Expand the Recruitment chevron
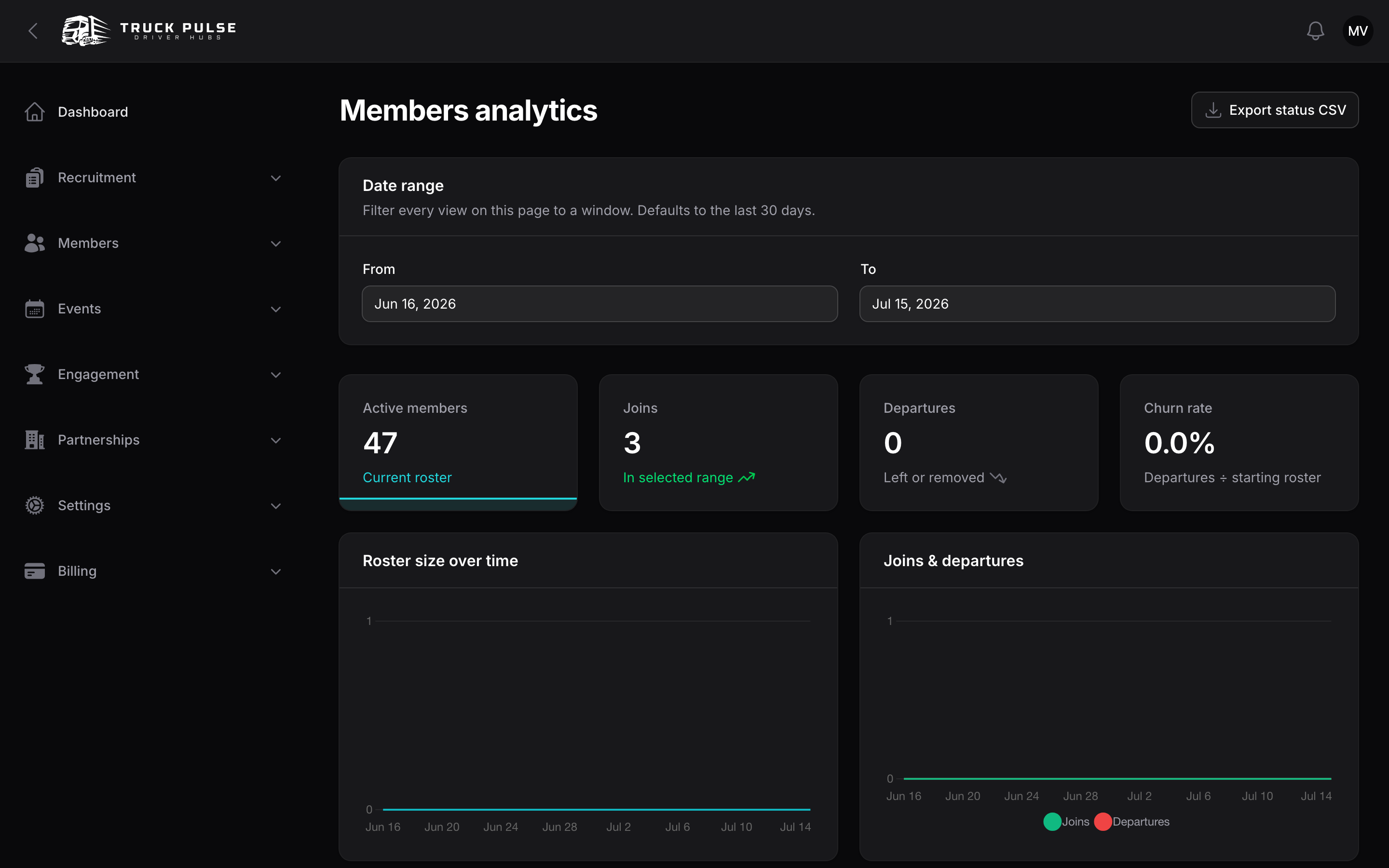 (275, 178)
